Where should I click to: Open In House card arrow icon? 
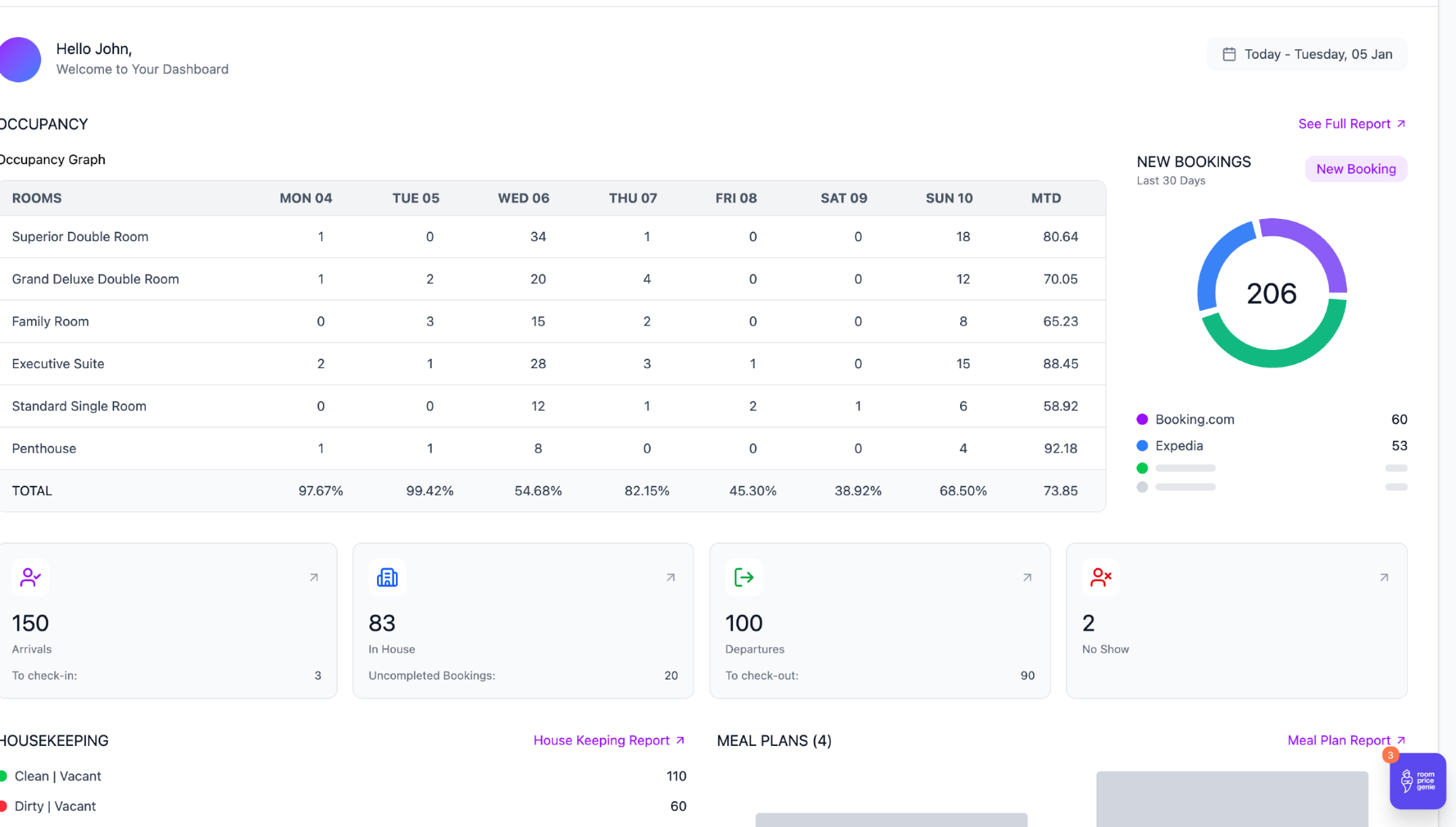click(671, 578)
